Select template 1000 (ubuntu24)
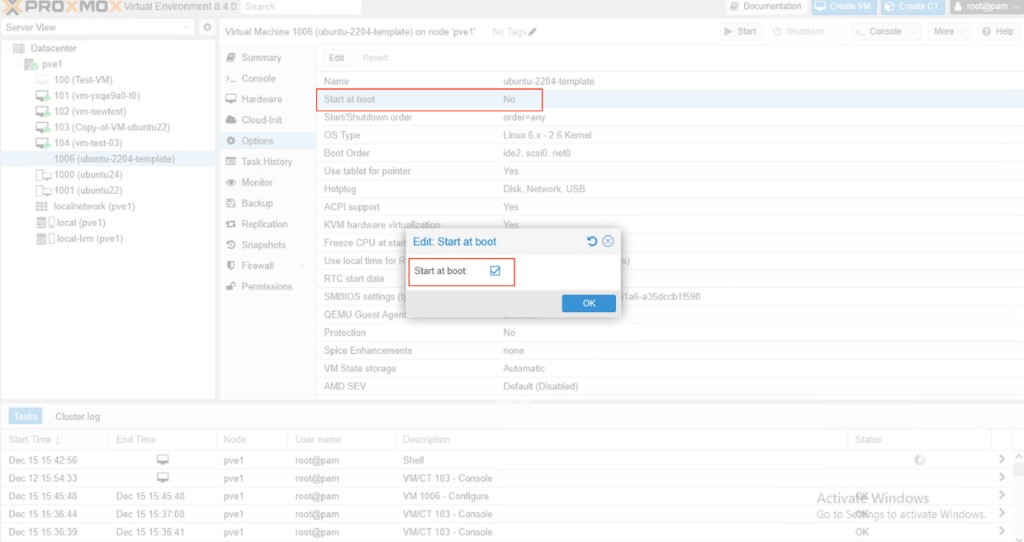The width and height of the screenshot is (1024, 542). pyautogui.click(x=88, y=174)
